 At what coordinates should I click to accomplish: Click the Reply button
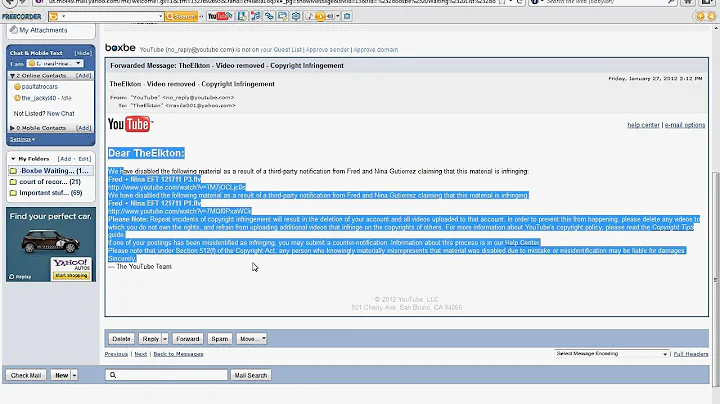pyautogui.click(x=150, y=339)
